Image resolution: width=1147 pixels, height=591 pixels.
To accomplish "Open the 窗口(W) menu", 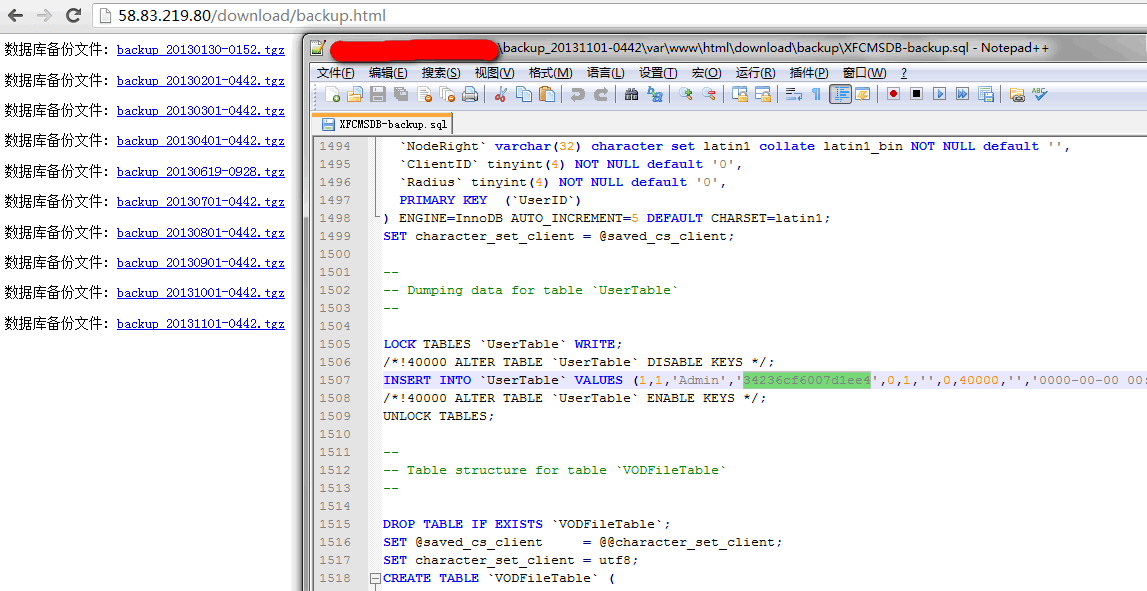I will pyautogui.click(x=865, y=72).
